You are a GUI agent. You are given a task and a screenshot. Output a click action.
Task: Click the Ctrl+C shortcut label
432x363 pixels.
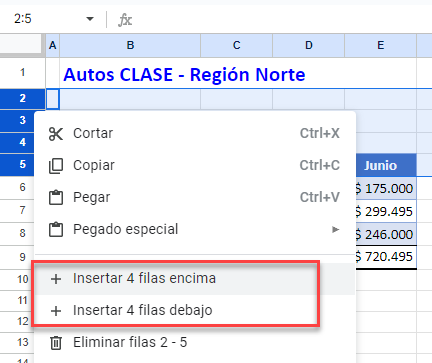[x=320, y=165]
